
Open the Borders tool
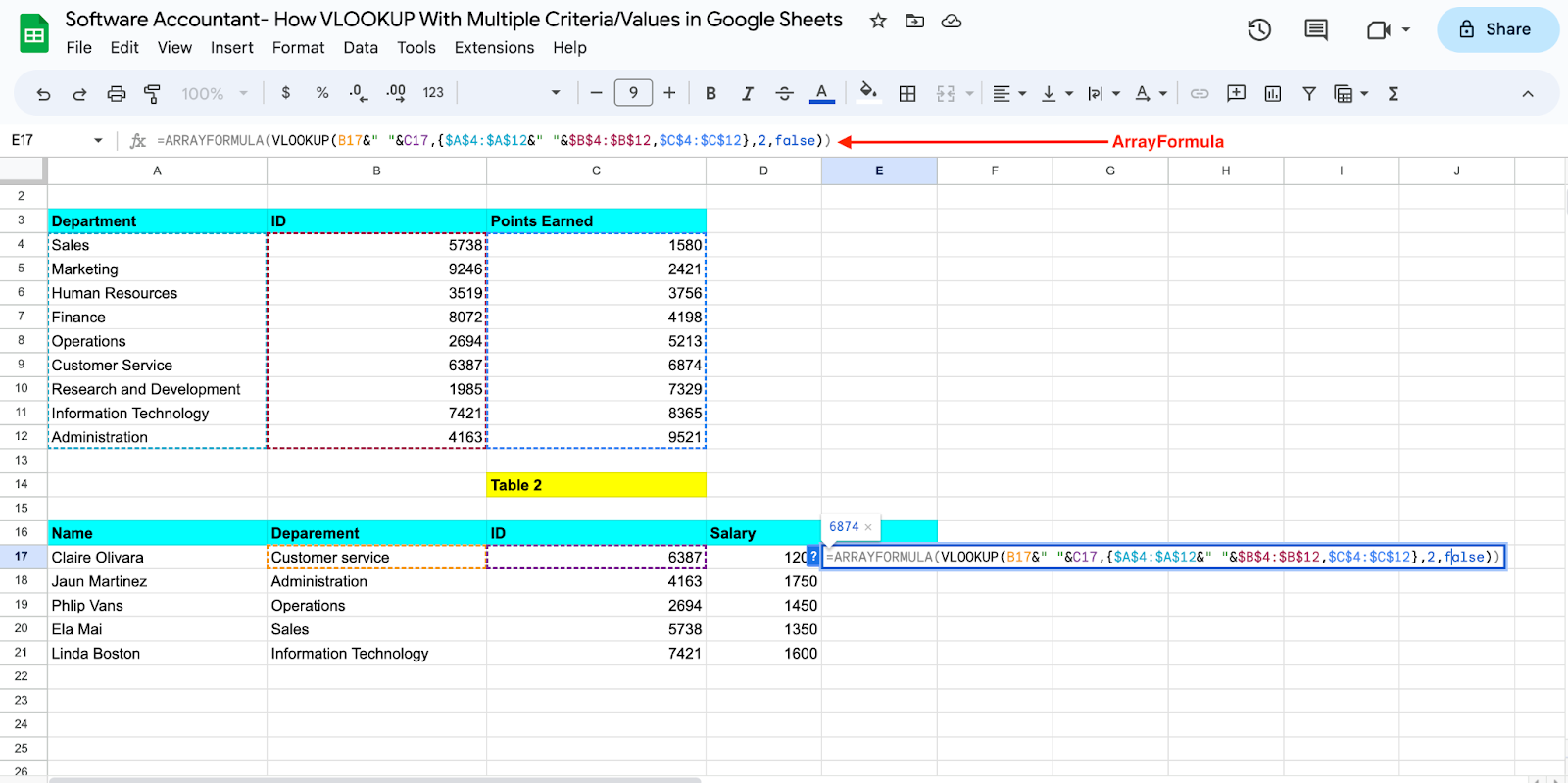(x=907, y=93)
